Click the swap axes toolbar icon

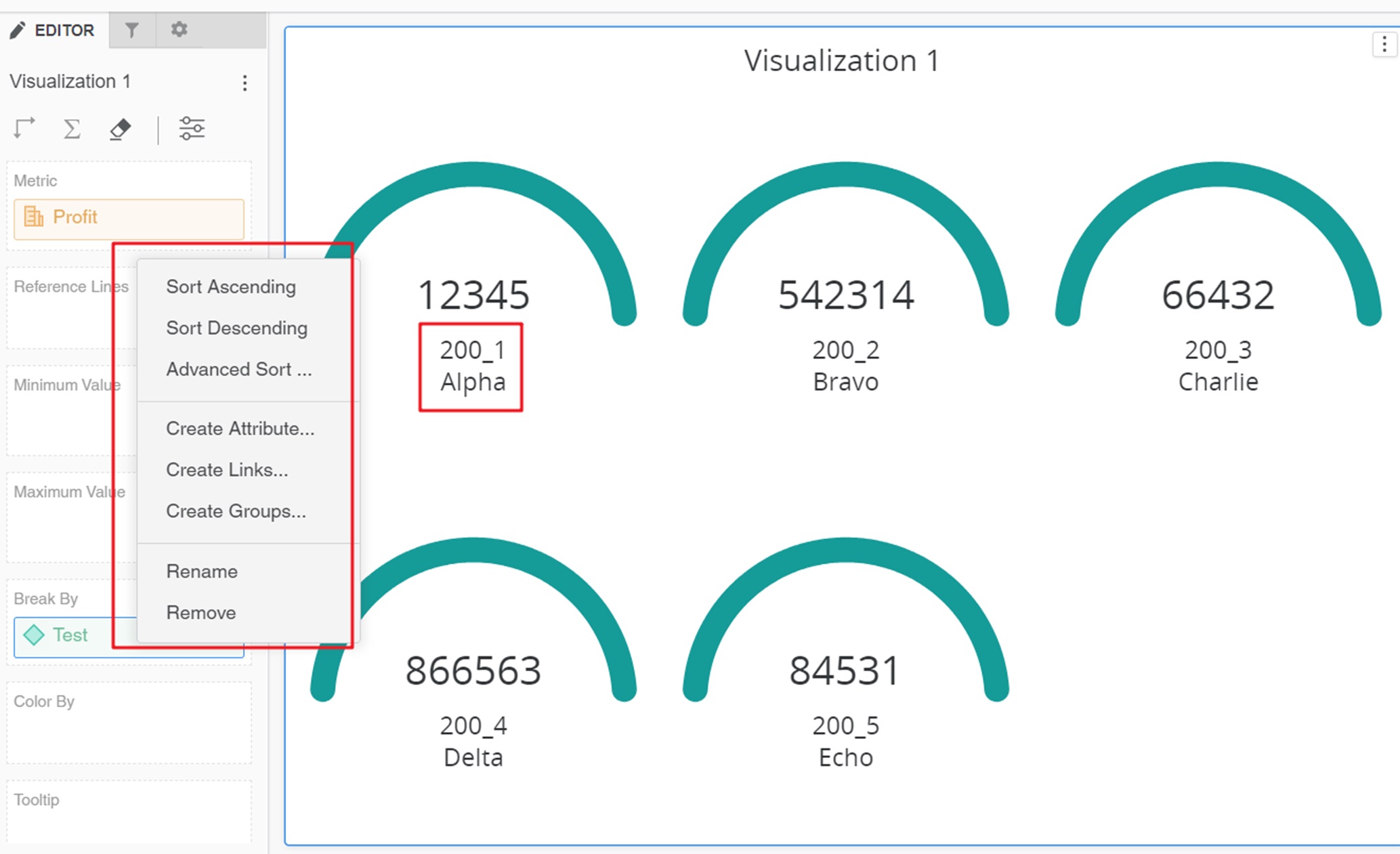[24, 128]
